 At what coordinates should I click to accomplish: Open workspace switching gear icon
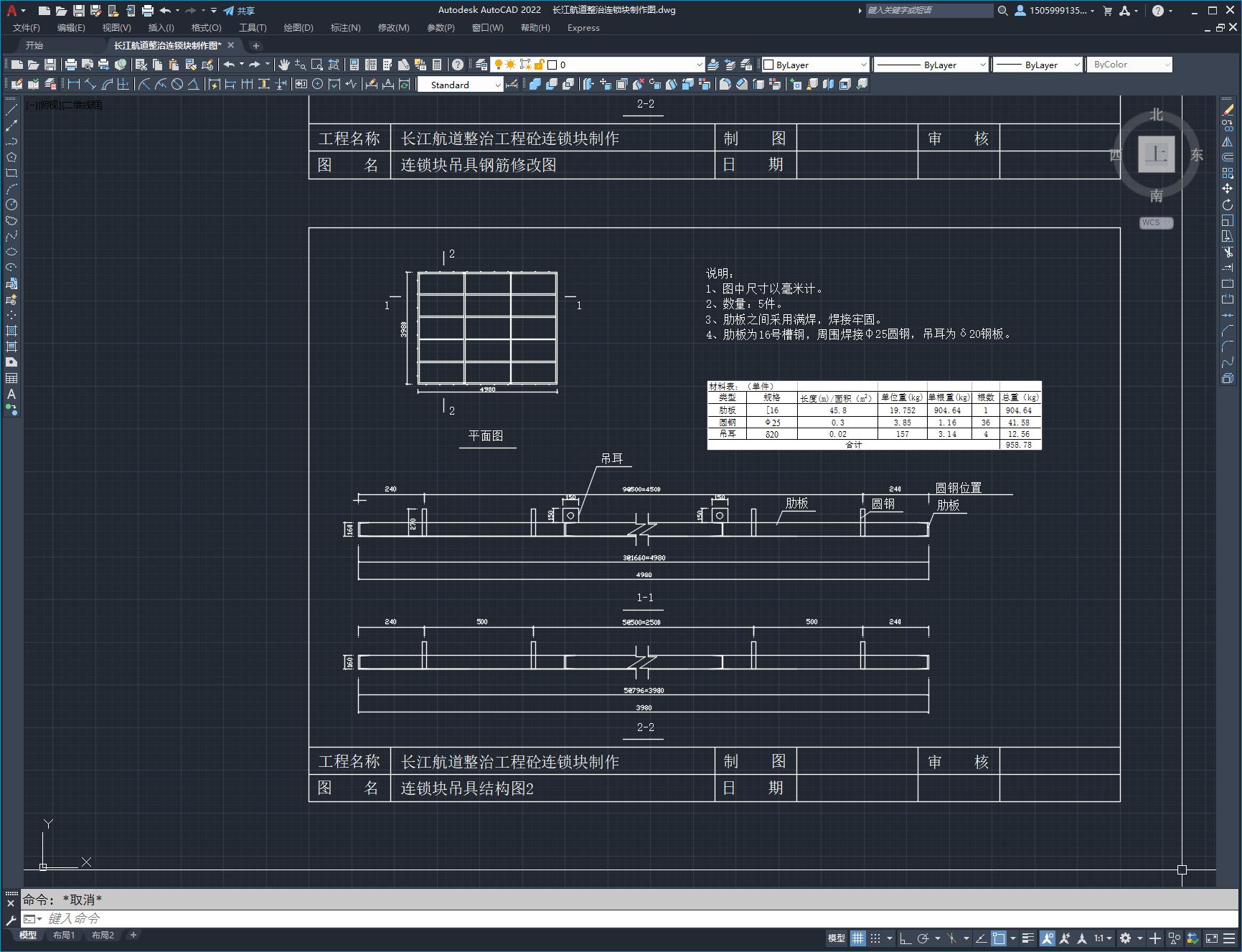click(x=1125, y=938)
